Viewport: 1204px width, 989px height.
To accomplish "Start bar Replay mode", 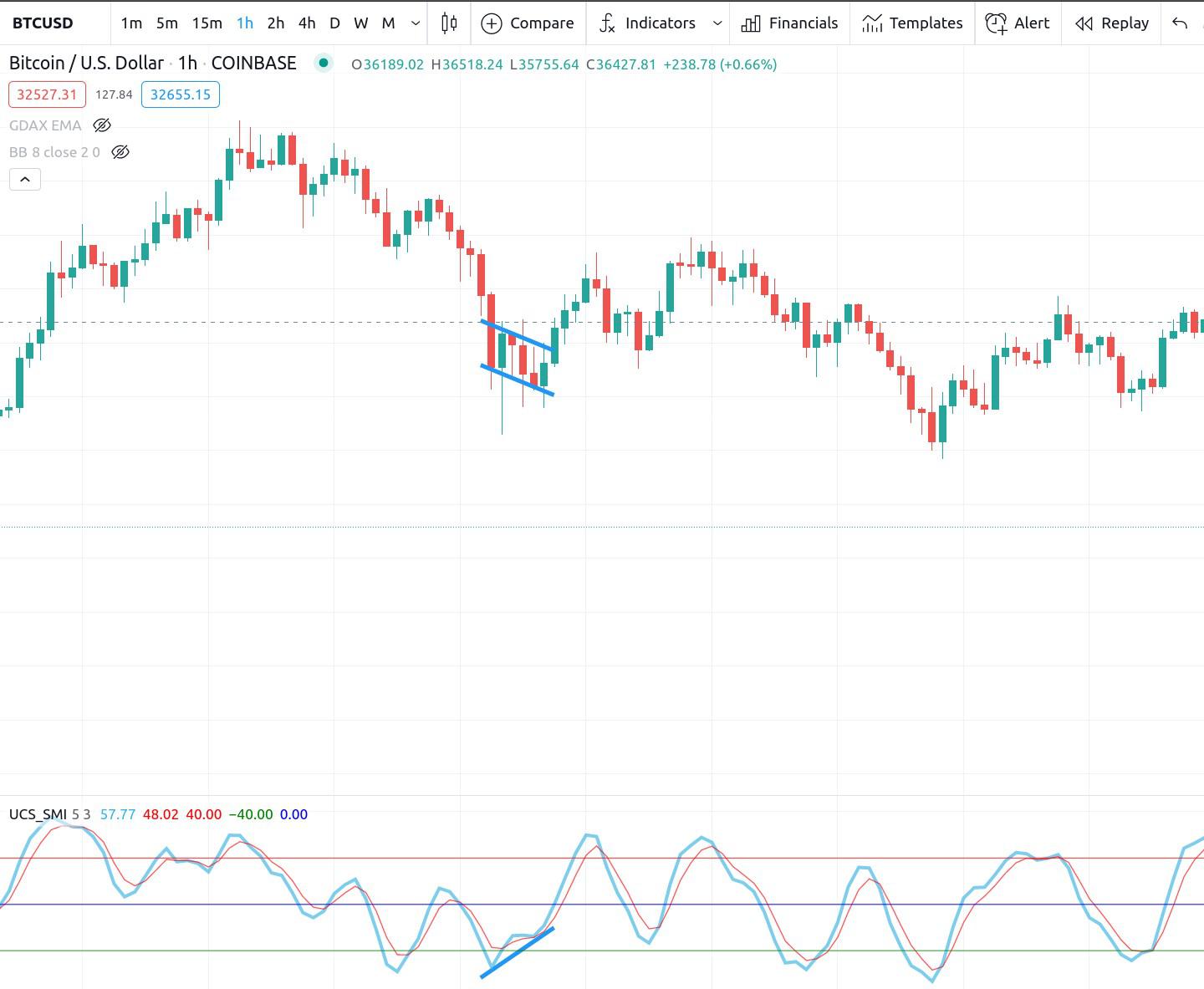I will tap(1085, 23).
